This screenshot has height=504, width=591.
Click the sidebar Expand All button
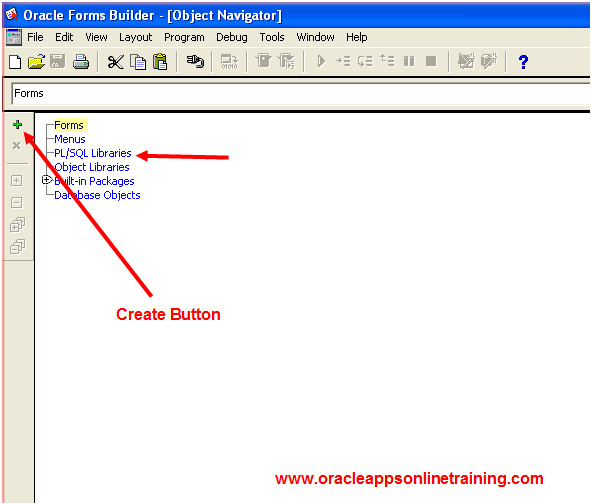tap(17, 225)
